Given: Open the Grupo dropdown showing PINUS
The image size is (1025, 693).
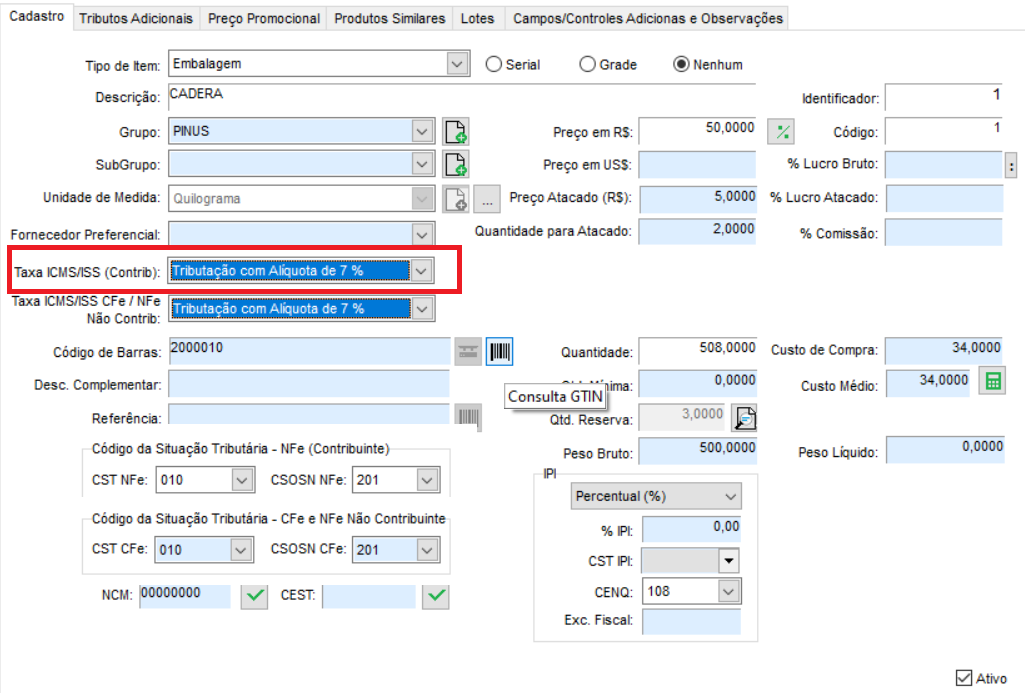Looking at the screenshot, I should 422,131.
